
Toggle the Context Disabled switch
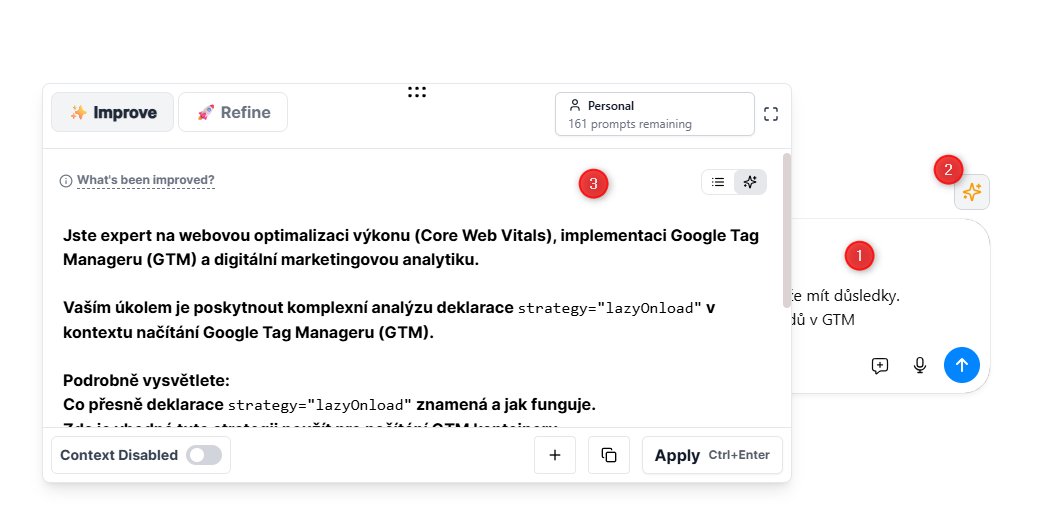[x=204, y=455]
